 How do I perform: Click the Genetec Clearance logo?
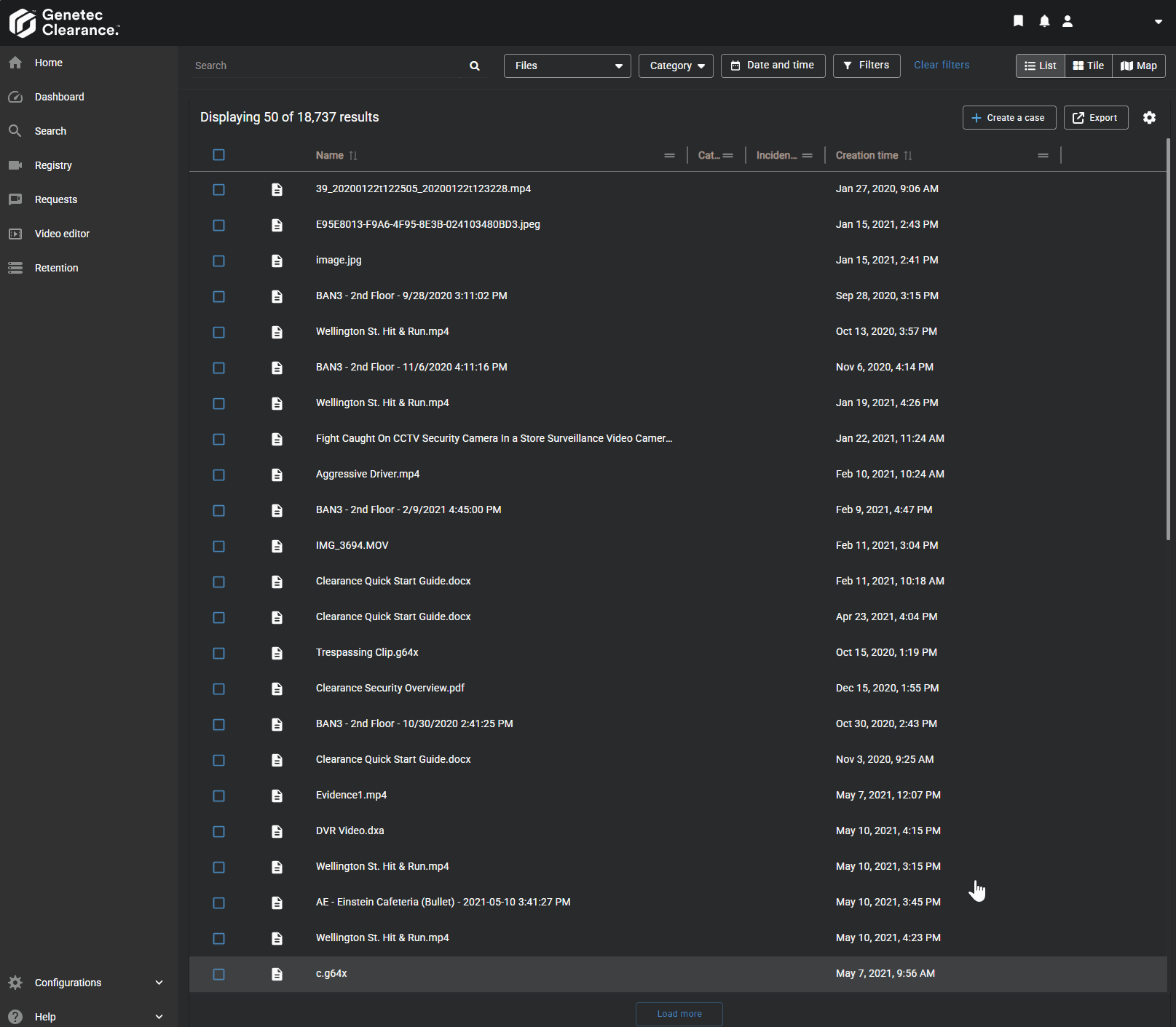(64, 23)
